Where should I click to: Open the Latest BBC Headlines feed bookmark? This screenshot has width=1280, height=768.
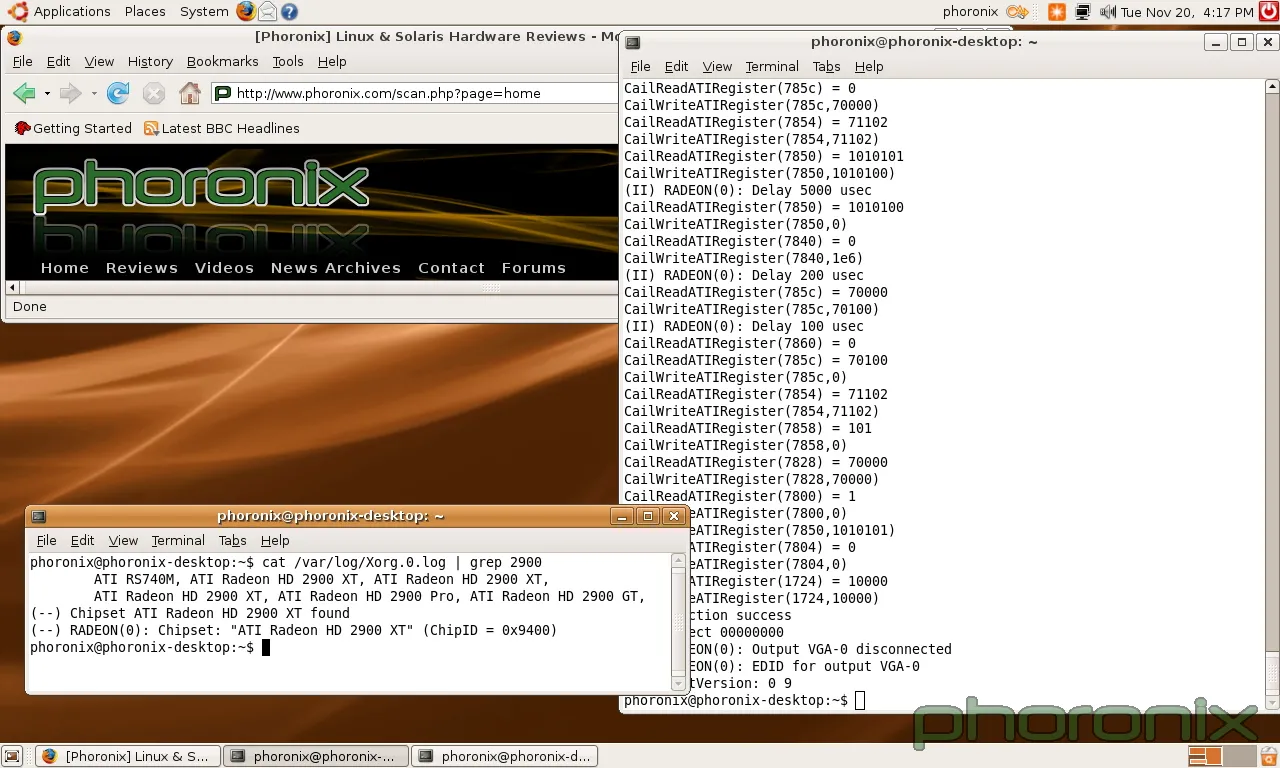[x=222, y=128]
